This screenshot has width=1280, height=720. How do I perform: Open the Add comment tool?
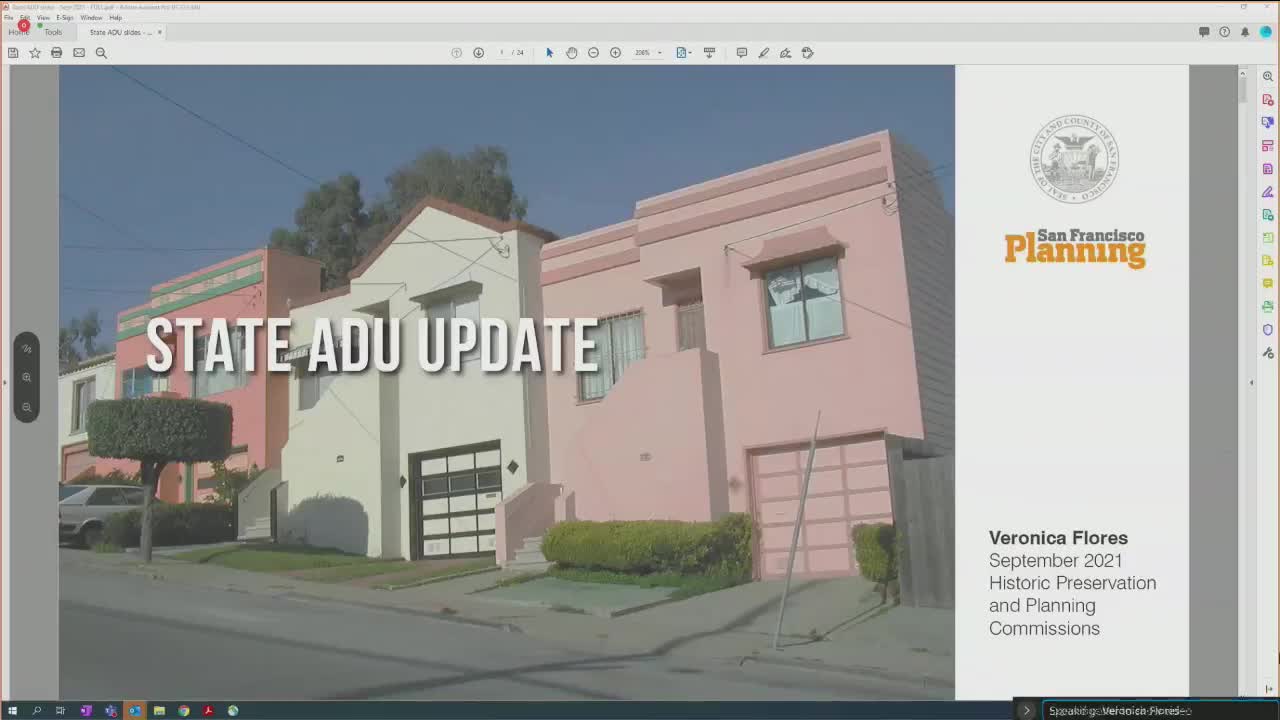pos(741,53)
